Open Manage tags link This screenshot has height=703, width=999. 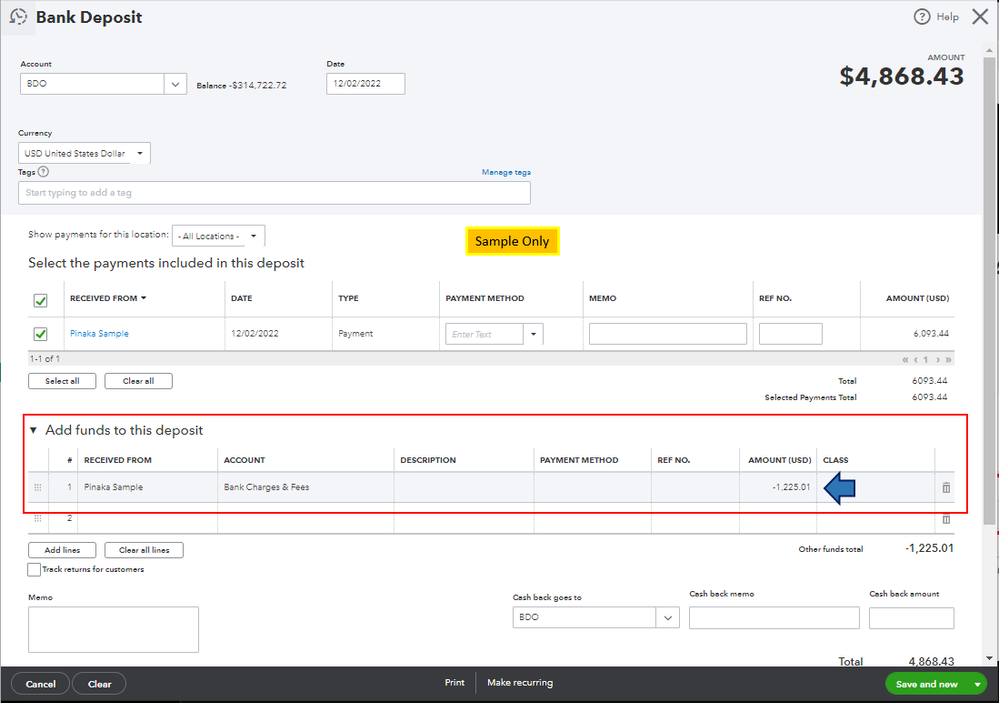pyautogui.click(x=506, y=171)
